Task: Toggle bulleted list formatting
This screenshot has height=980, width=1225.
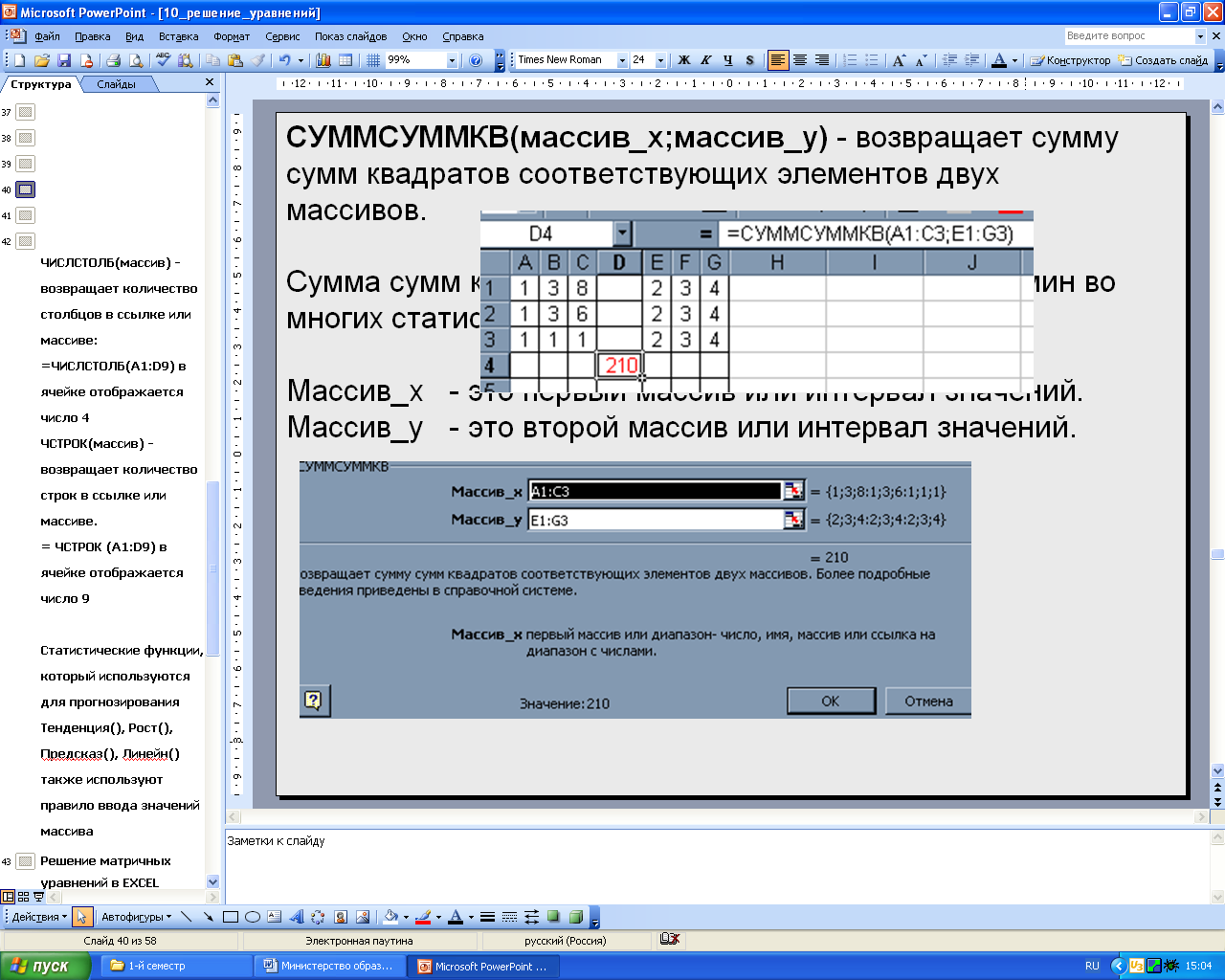Action: pyautogui.click(x=872, y=60)
